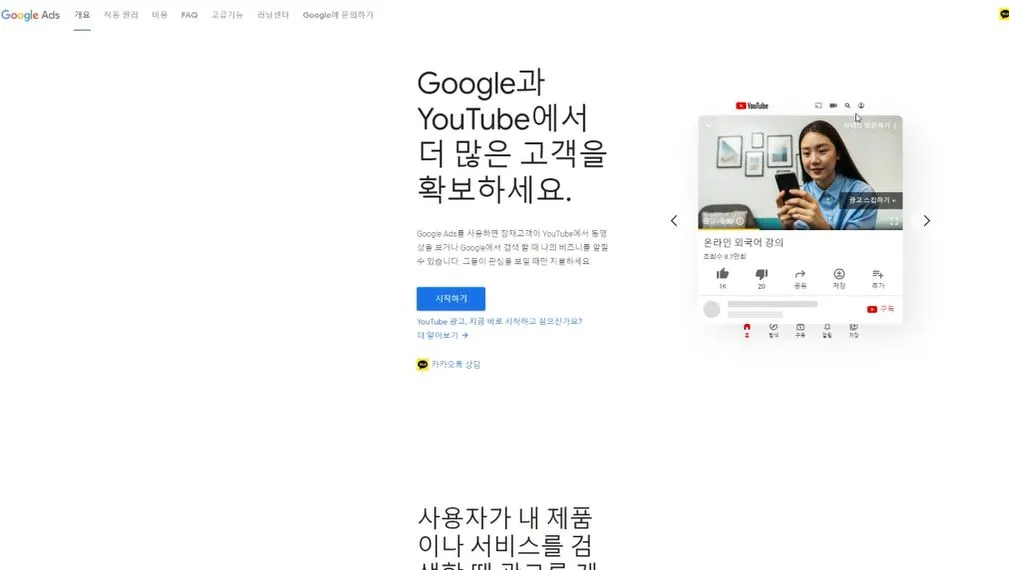The width and height of the screenshot is (1009, 570).
Task: Open the 고급기능 tab
Action: point(227,15)
